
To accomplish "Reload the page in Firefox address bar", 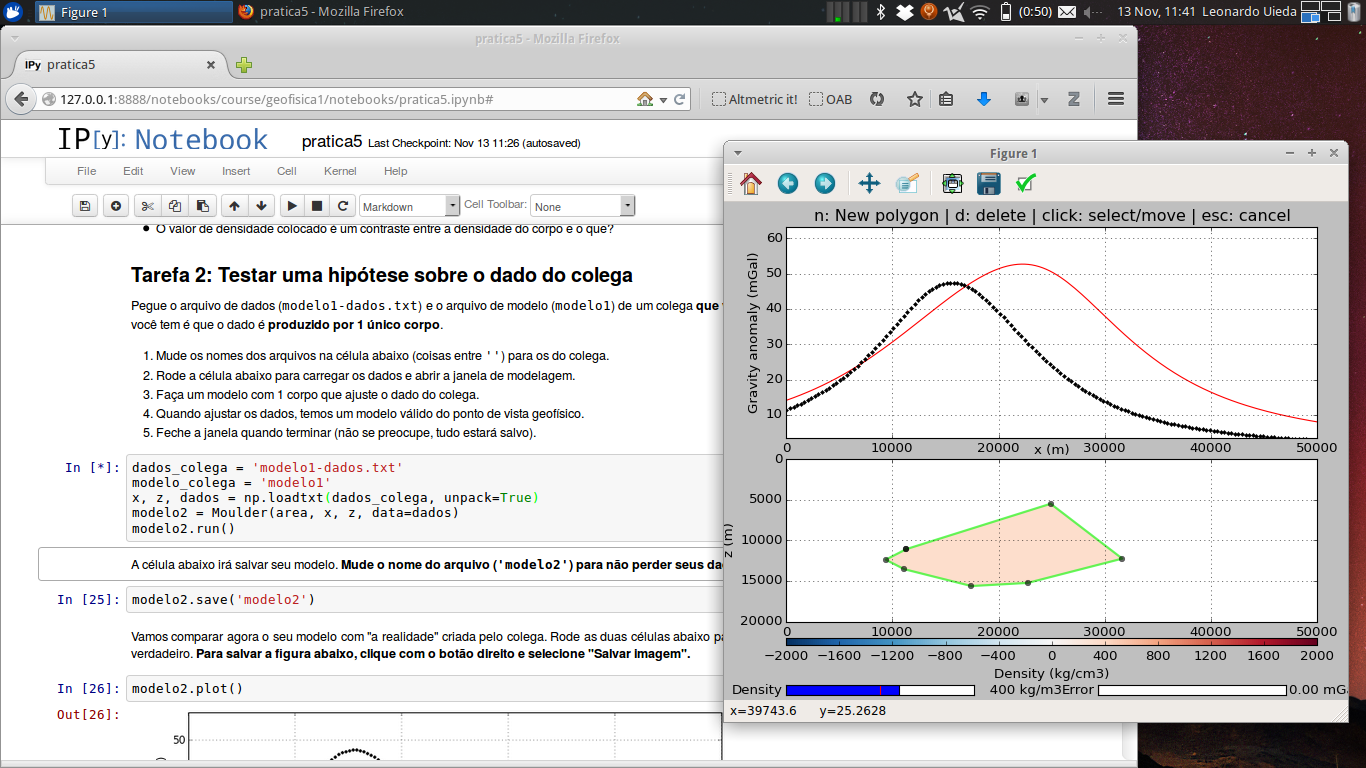I will coord(680,99).
